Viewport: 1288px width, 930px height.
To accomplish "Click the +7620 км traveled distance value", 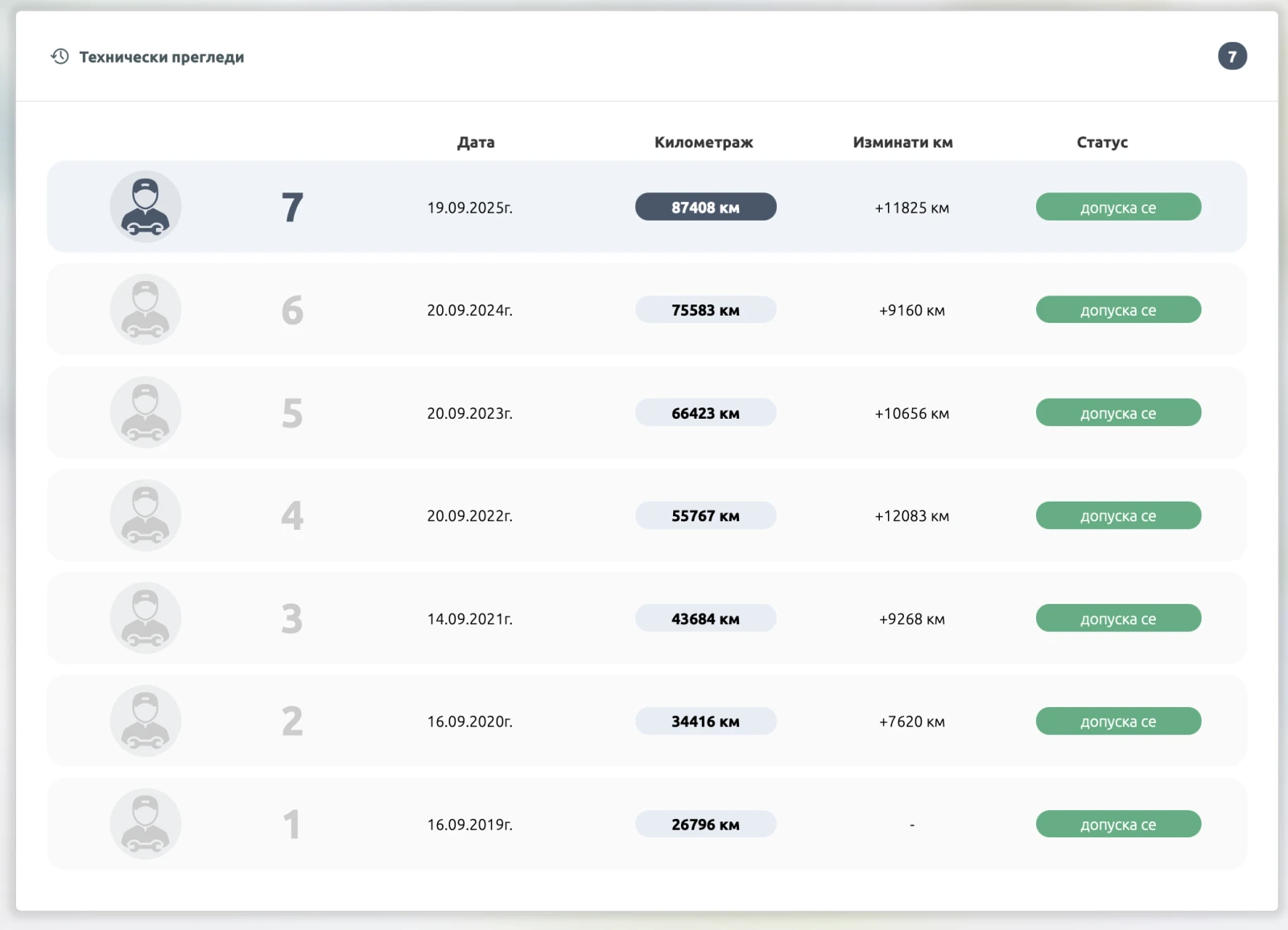I will click(x=911, y=721).
